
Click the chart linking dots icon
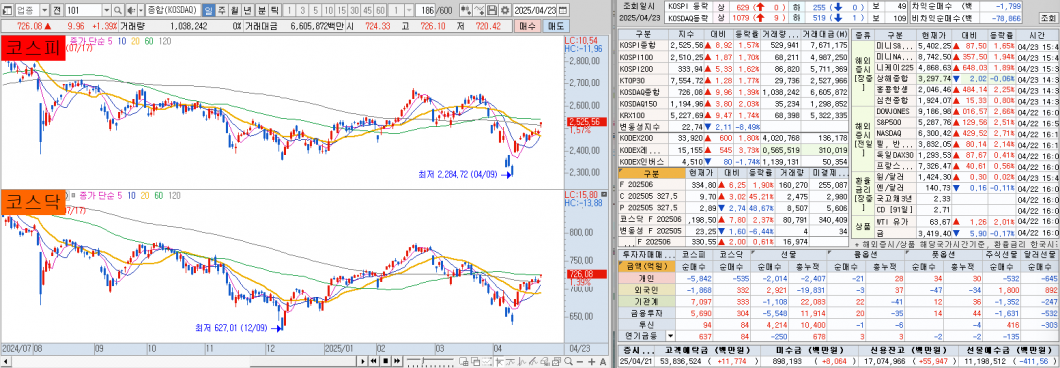(465, 10)
